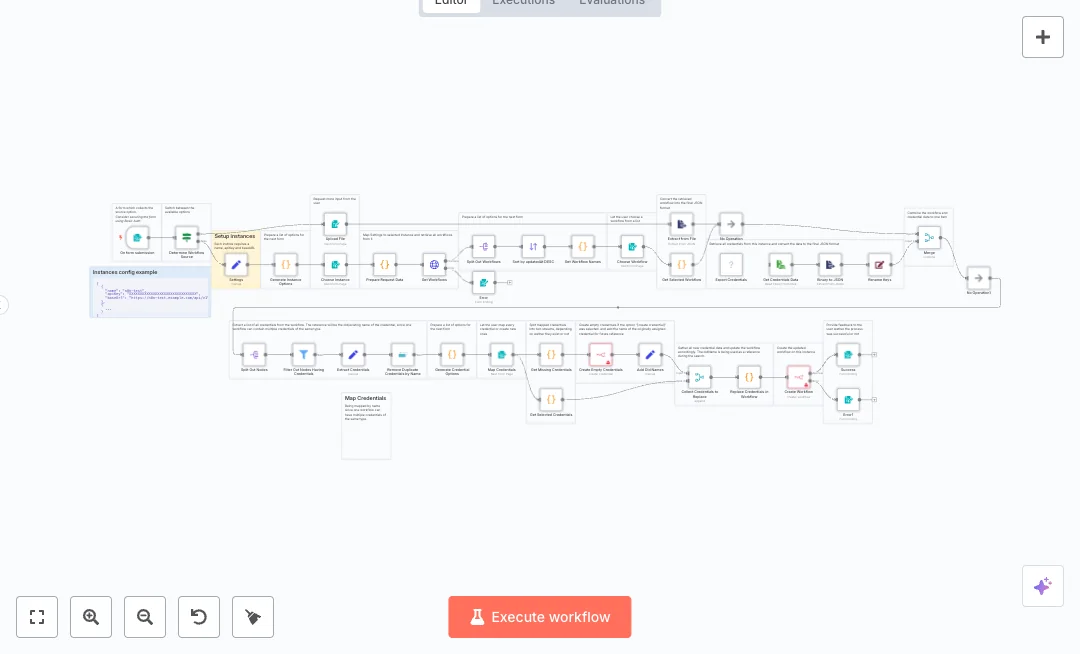The height and width of the screenshot is (654, 1080).
Task: Expand the collapsed left side panel chevron
Action: point(4,305)
